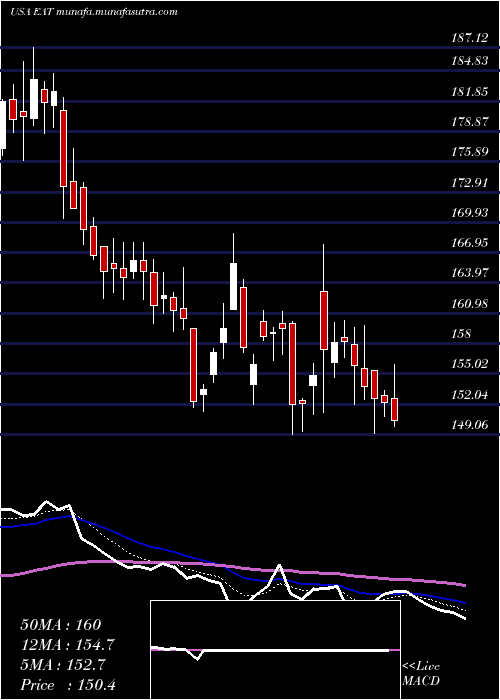This screenshot has height=700, width=500.
Task: Click the 'USA EAT munafa.munafasutra.com' header text
Action: (x=94, y=12)
